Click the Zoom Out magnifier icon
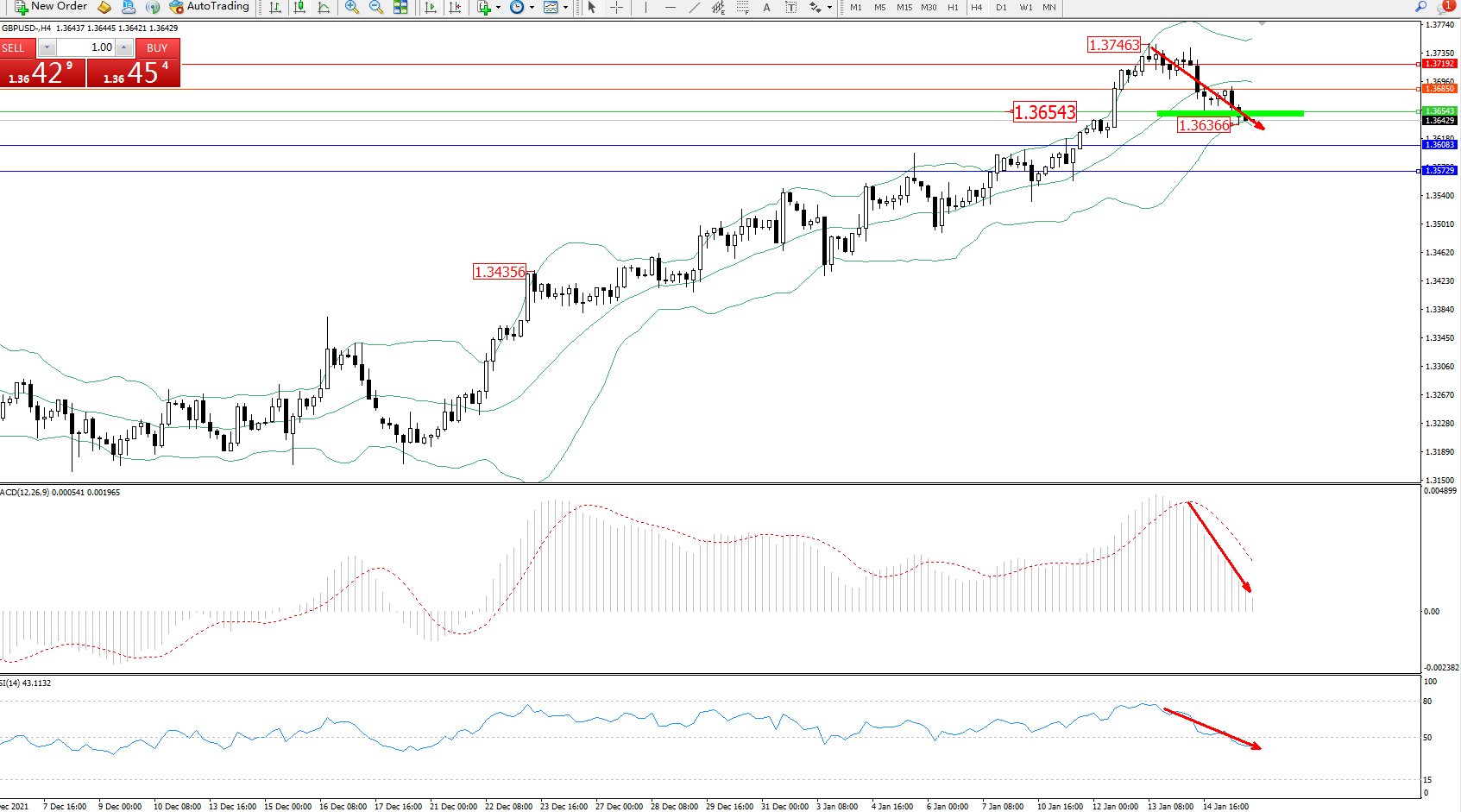This screenshot has width=1461, height=812. [375, 7]
